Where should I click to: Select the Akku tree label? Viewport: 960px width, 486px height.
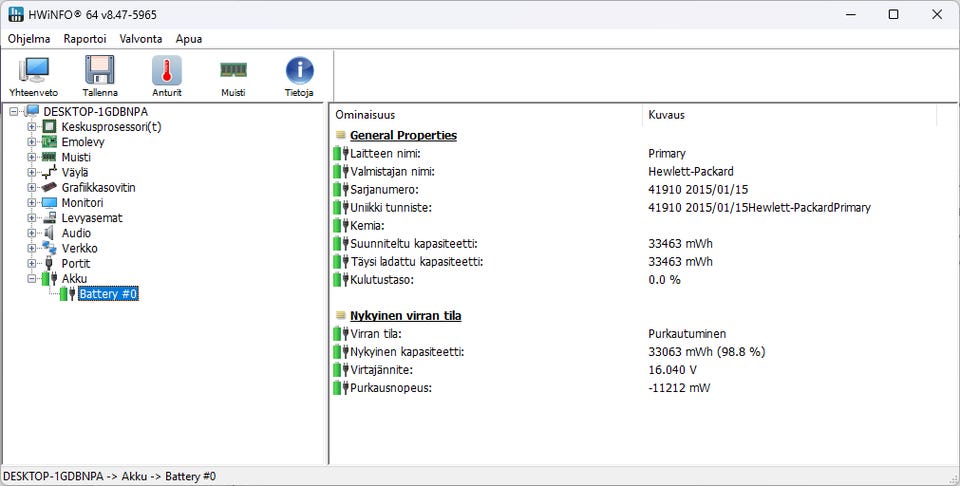(74, 279)
